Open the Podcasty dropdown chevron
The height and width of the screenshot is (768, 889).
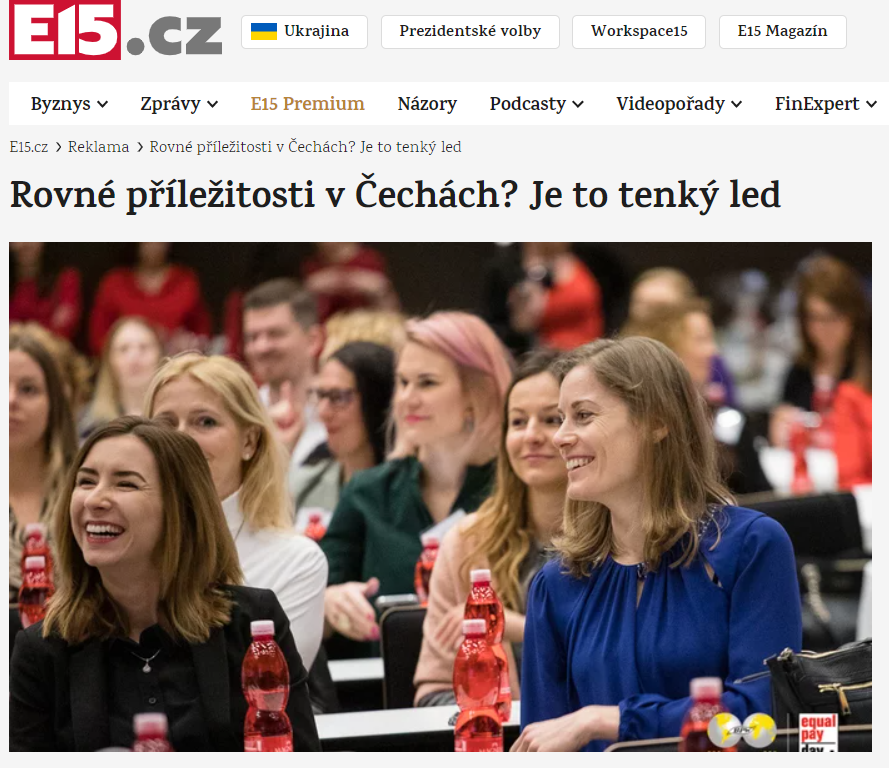pos(578,104)
